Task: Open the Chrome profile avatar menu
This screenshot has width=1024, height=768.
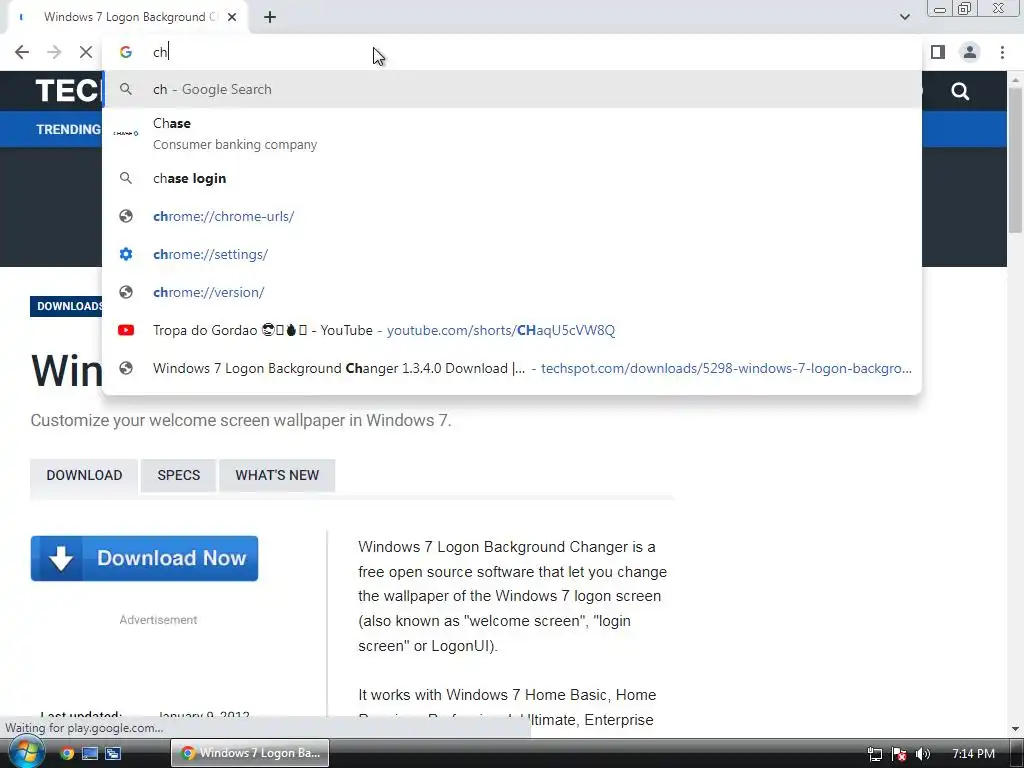Action: [970, 52]
